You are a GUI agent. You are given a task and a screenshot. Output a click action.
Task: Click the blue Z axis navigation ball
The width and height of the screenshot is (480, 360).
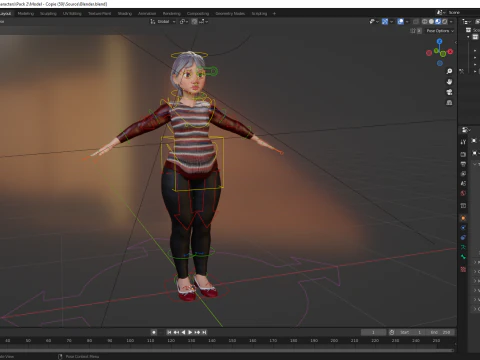point(440,41)
